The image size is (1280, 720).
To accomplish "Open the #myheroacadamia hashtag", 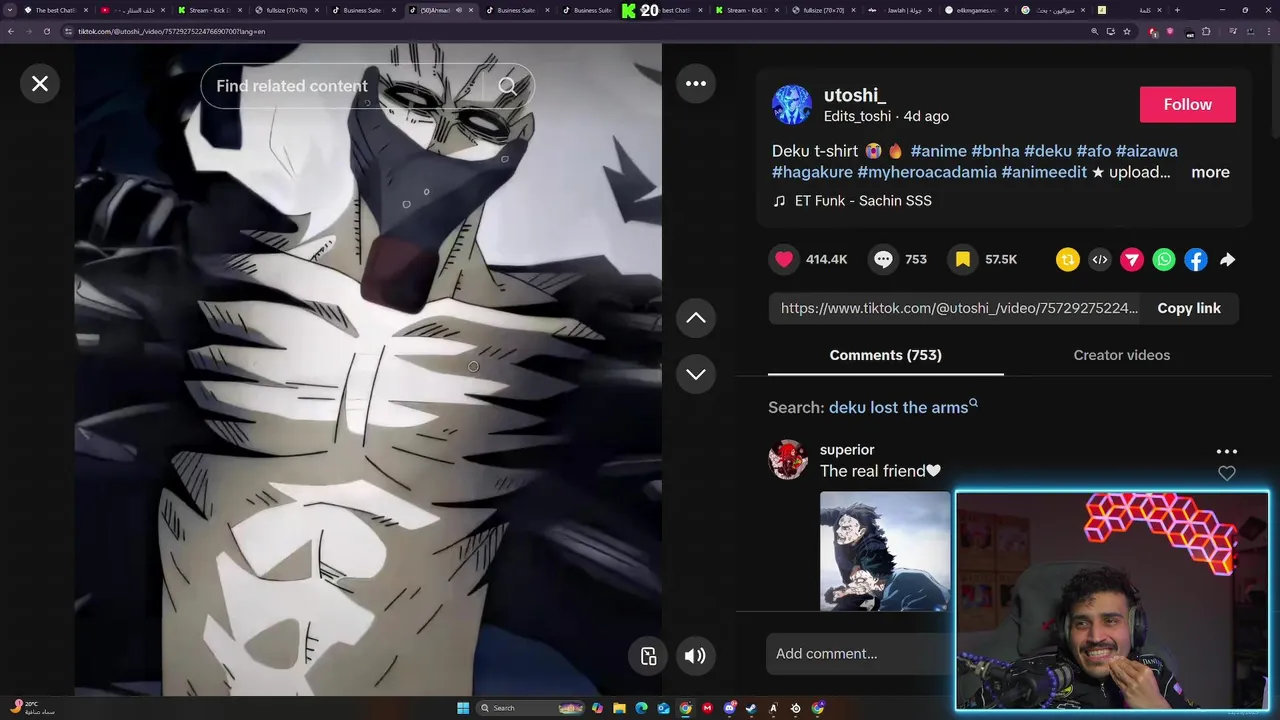I will [927, 172].
